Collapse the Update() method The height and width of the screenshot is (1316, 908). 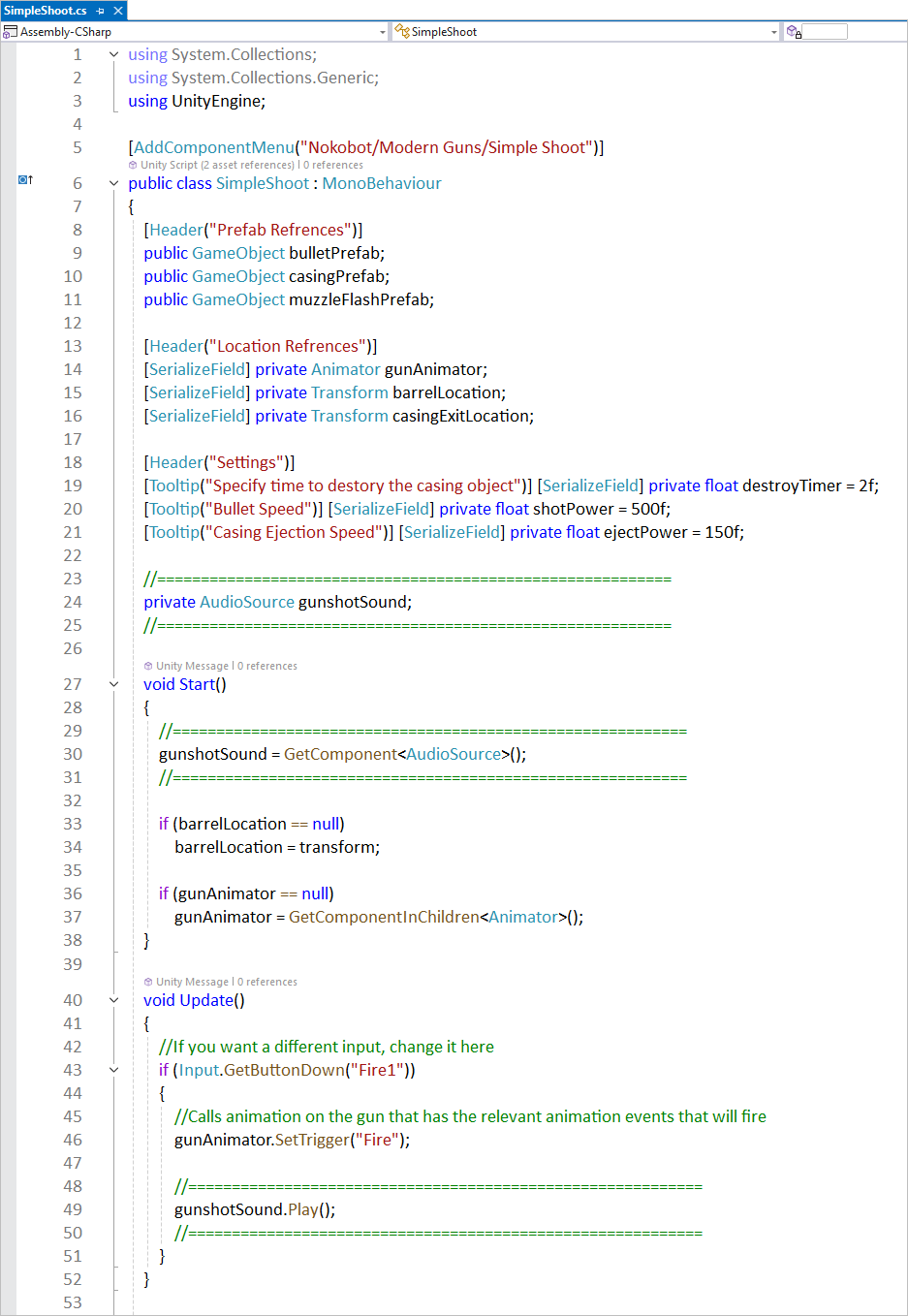(114, 1000)
